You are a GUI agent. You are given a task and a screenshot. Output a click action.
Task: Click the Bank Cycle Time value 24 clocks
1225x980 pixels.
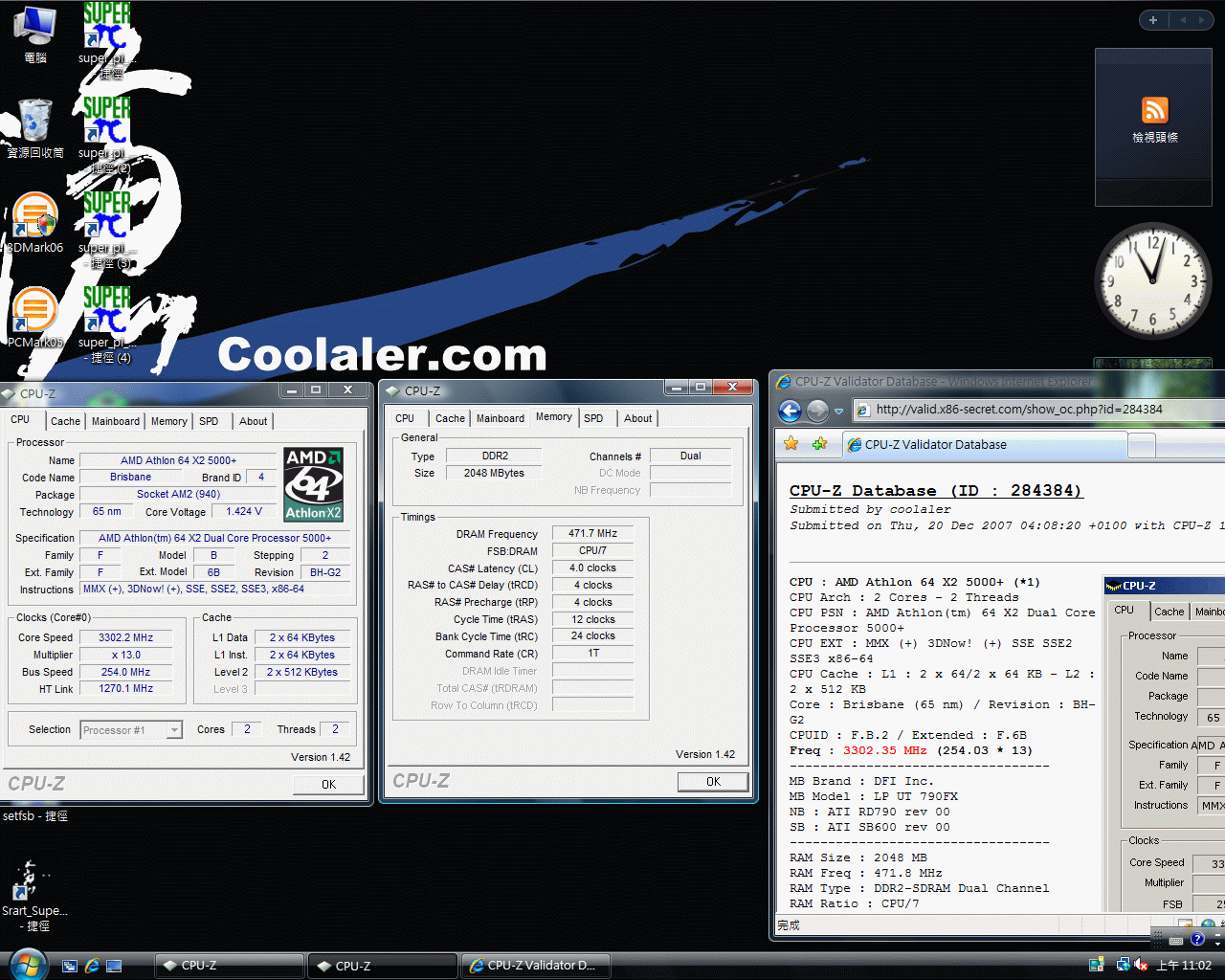[x=593, y=636]
